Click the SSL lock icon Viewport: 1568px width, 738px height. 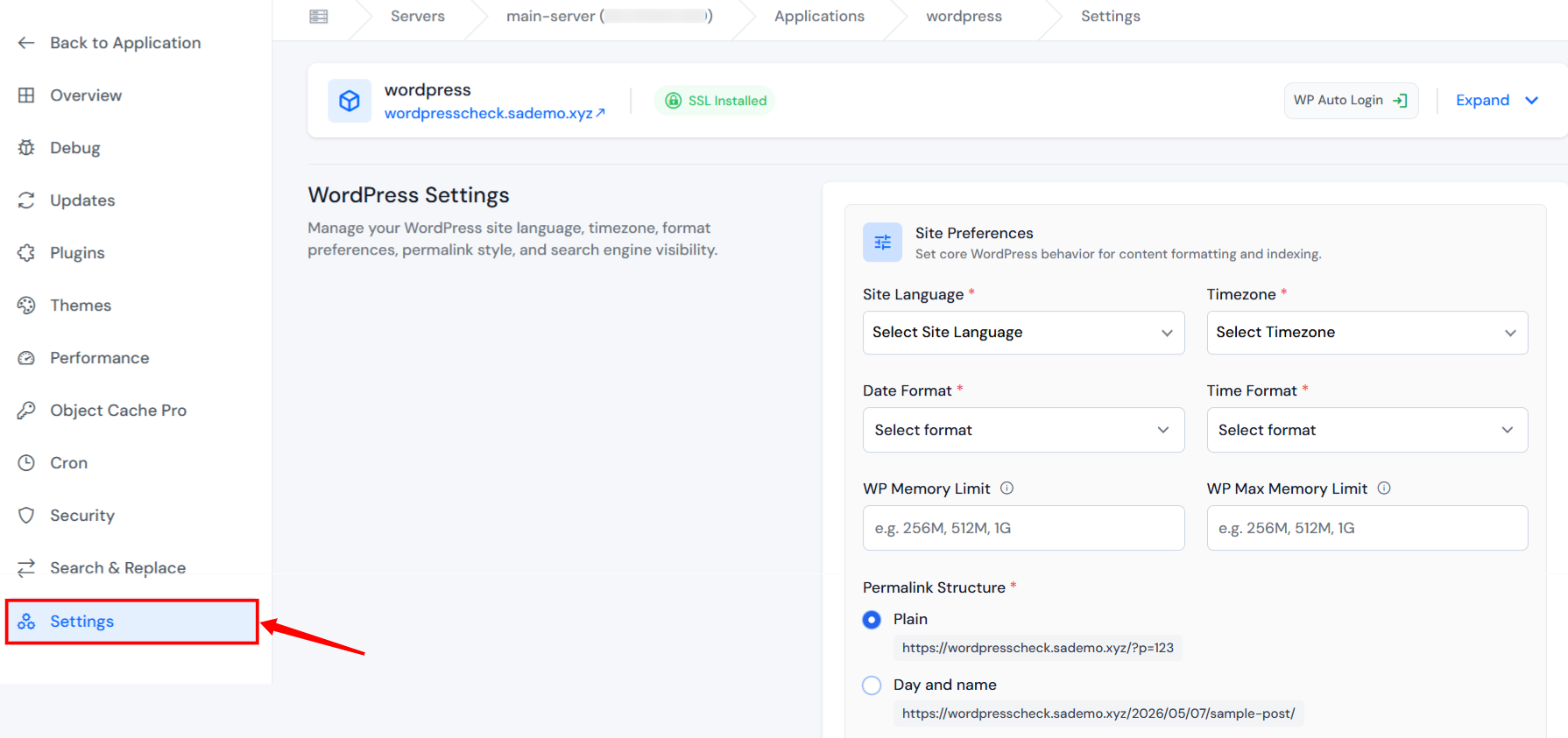tap(673, 101)
